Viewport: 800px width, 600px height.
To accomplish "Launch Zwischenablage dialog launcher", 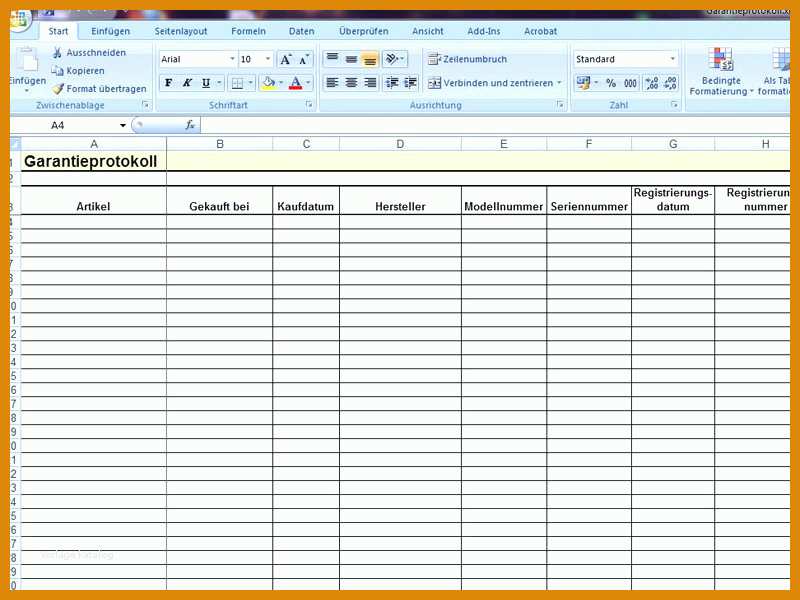I will (x=146, y=105).
